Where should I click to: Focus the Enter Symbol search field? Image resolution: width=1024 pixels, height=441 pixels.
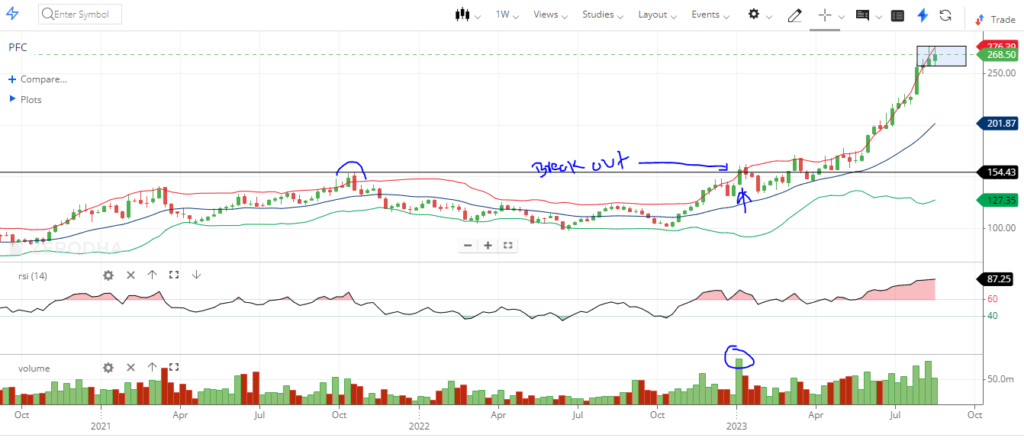click(80, 14)
